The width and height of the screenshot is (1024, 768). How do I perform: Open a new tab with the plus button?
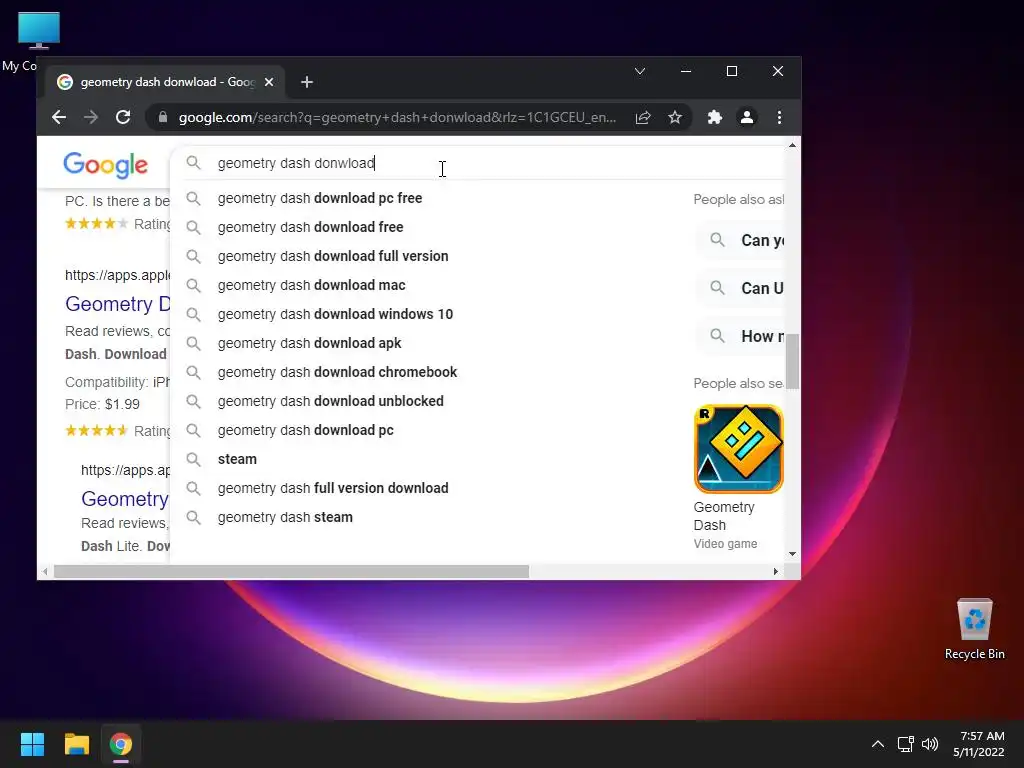point(307,82)
